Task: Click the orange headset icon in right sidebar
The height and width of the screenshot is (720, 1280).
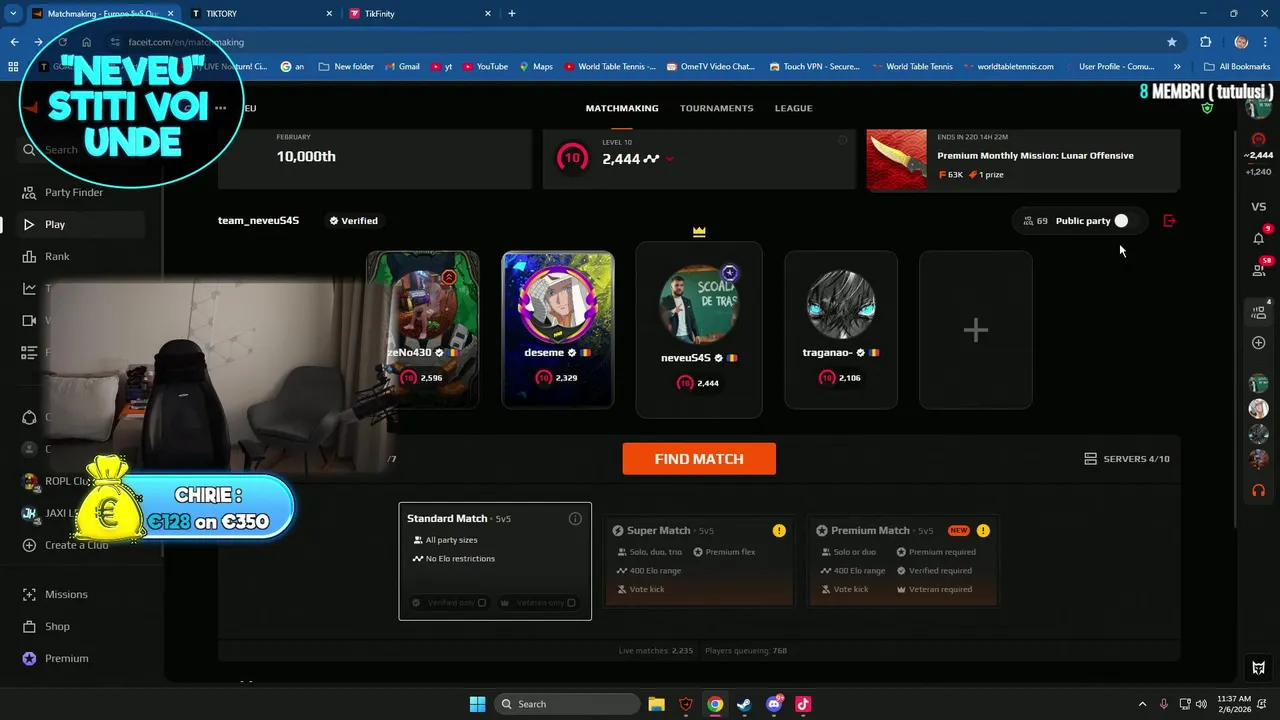Action: click(1259, 491)
